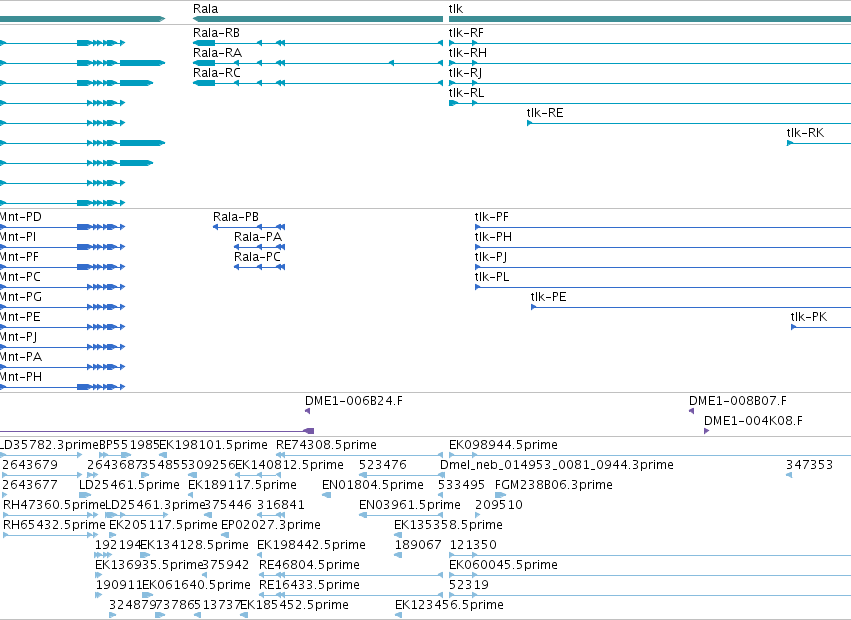
Task: Open the Rala-PC polypeptide feature label
Action: 257,257
